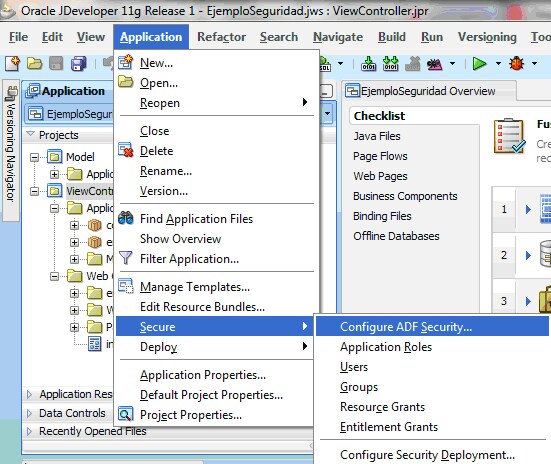
Task: Open Page Flows checklist link
Action: pos(380,156)
